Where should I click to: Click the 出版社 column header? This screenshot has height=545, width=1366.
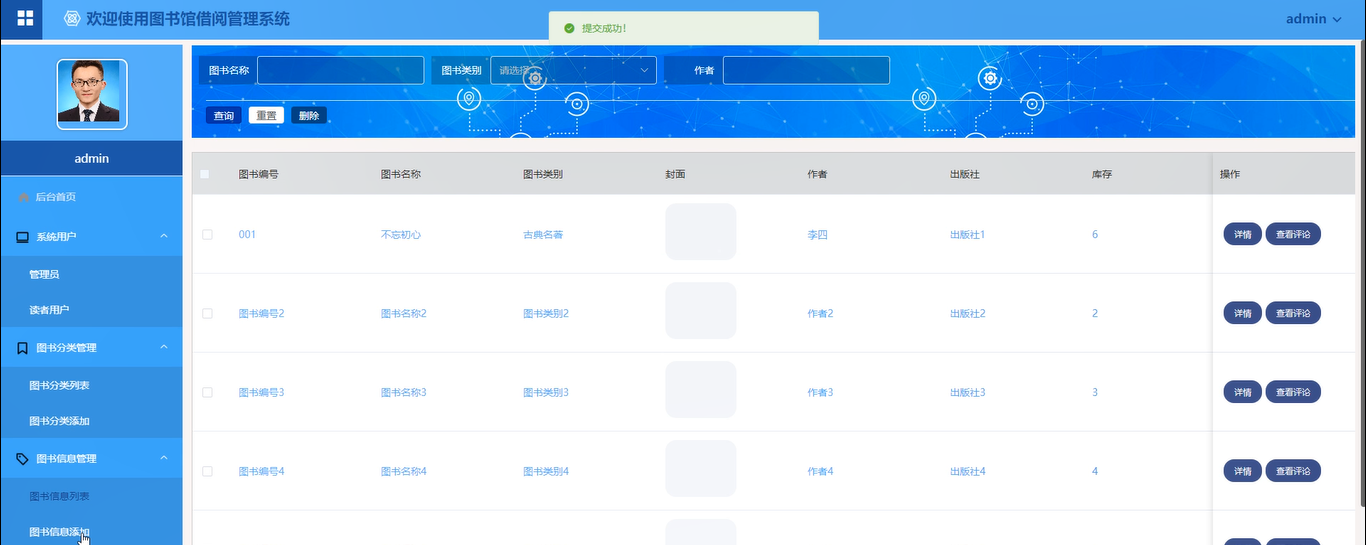[x=965, y=174]
